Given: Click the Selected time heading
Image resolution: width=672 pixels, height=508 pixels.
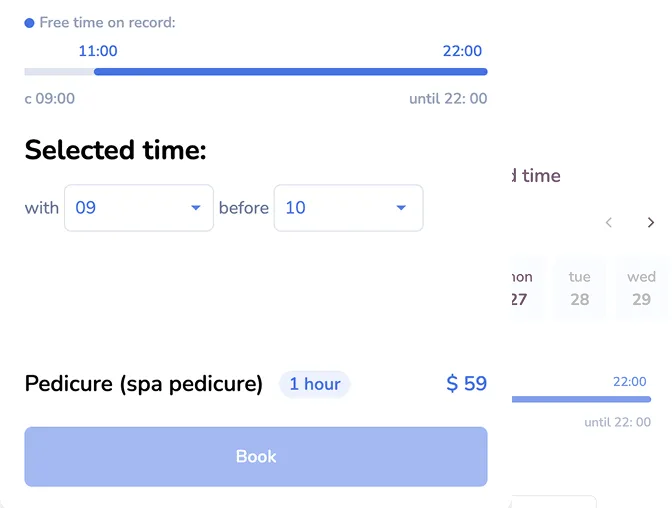Looking at the screenshot, I should (x=115, y=150).
